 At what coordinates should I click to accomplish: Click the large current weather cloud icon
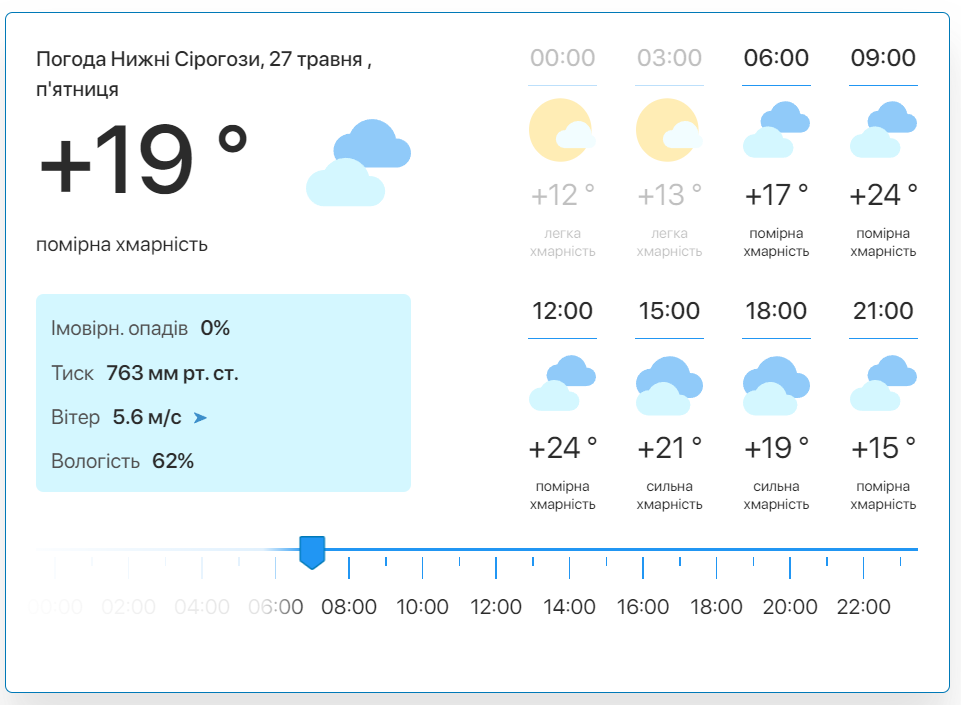[x=359, y=163]
